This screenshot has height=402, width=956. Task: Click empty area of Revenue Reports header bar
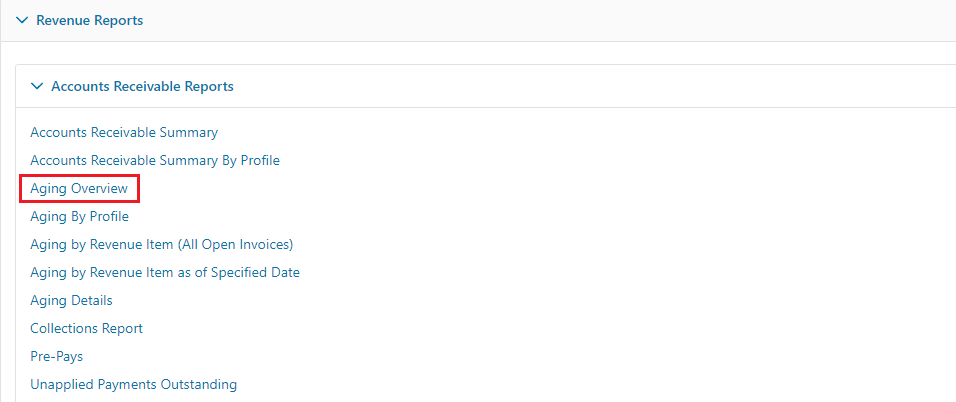(549, 21)
